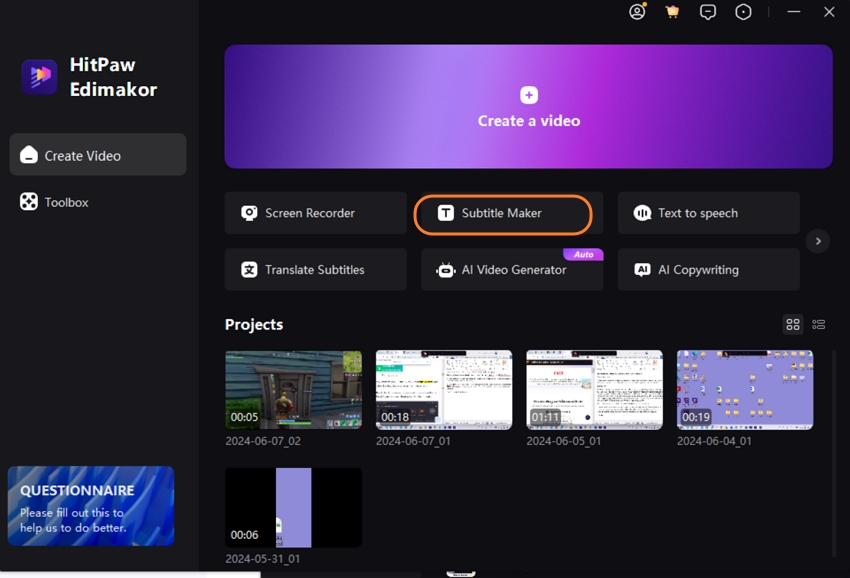This screenshot has height=578, width=850.
Task: Open the Questionnaire banner
Action: click(90, 506)
